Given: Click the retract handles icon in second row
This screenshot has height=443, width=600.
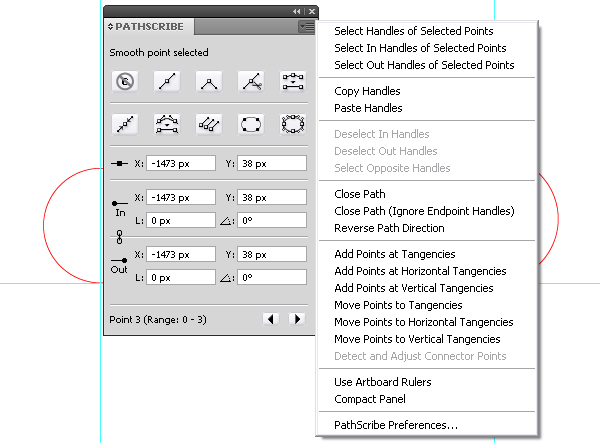Looking at the screenshot, I should pyautogui.click(x=125, y=124).
